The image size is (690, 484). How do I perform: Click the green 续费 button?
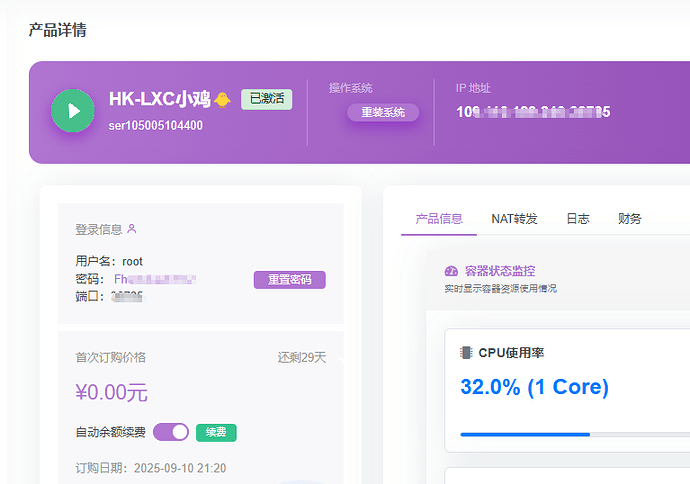tap(216, 432)
